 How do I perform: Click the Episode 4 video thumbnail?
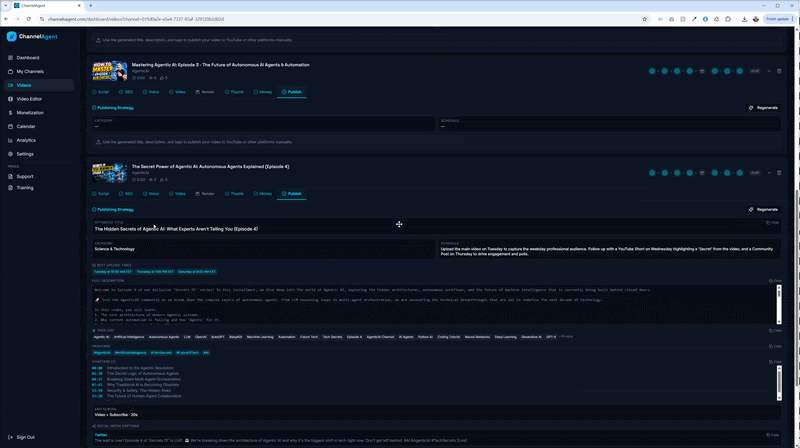(109, 172)
